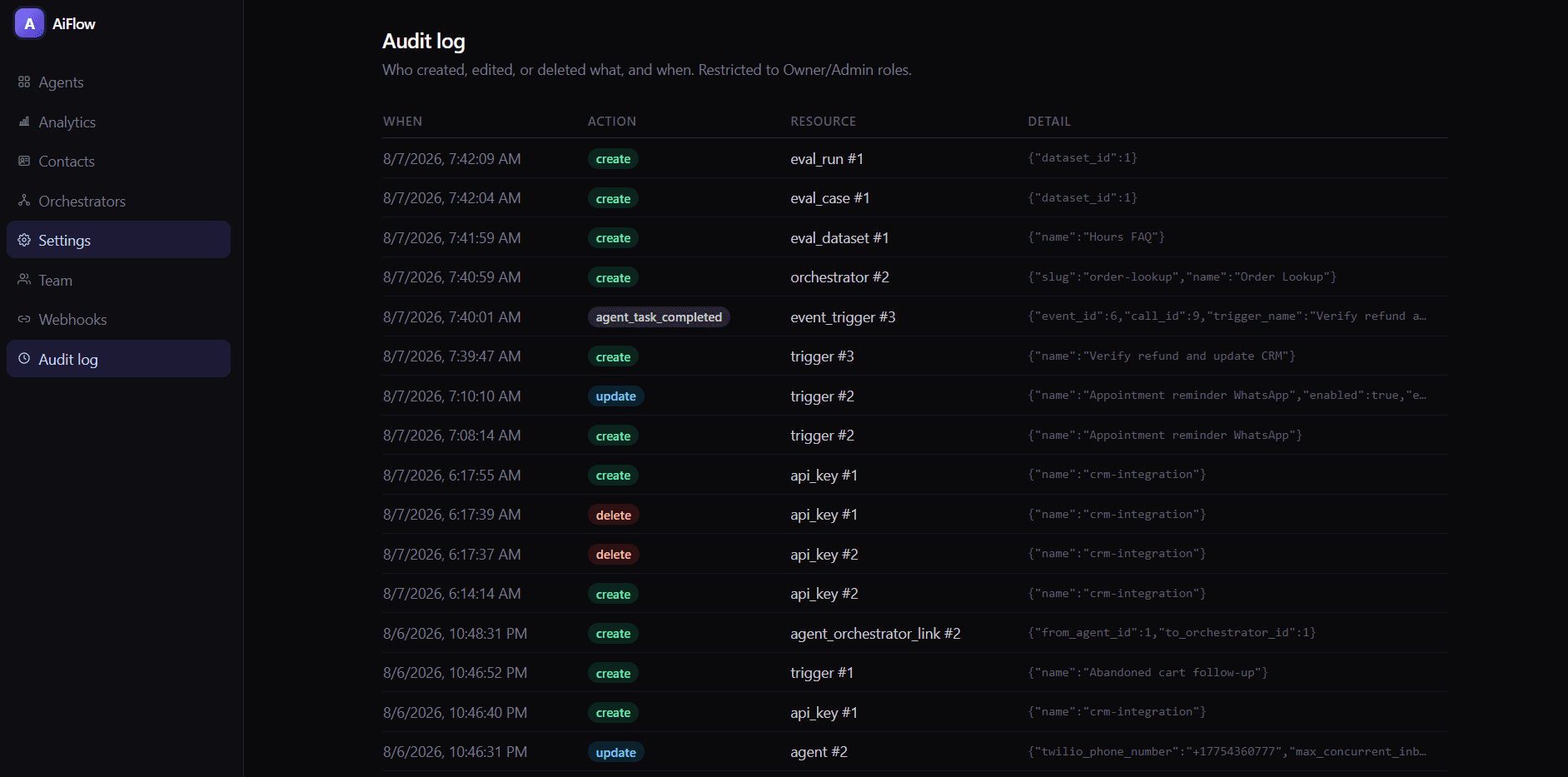
Task: Open the Agents menu item
Action: coord(118,82)
